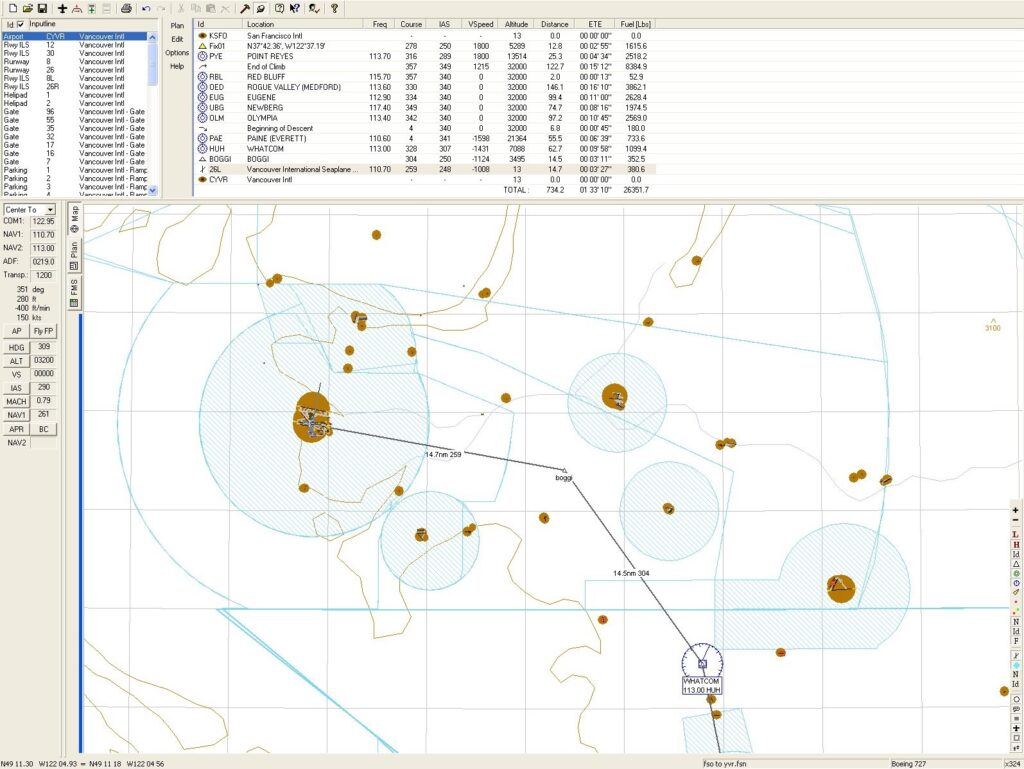Open the Options panel entry
Image resolution: width=1024 pixels, height=769 pixels.
pos(177,52)
